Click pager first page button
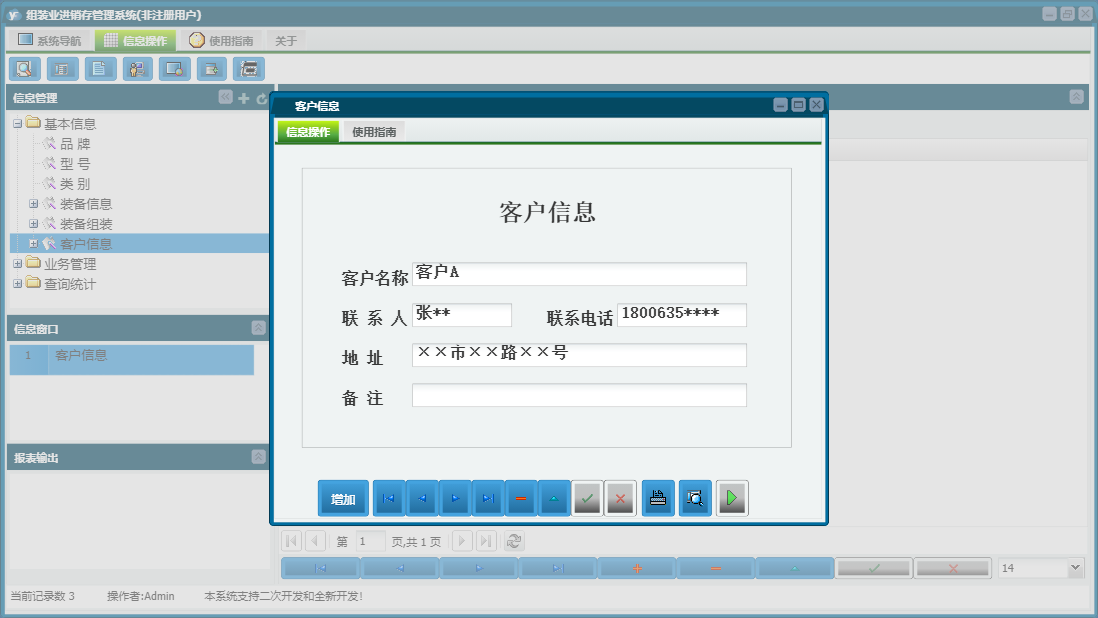This screenshot has width=1098, height=618. 292,541
